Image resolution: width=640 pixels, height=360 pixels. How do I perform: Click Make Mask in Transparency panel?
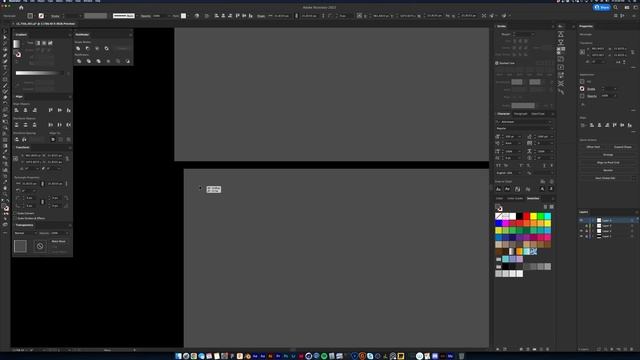(58, 241)
